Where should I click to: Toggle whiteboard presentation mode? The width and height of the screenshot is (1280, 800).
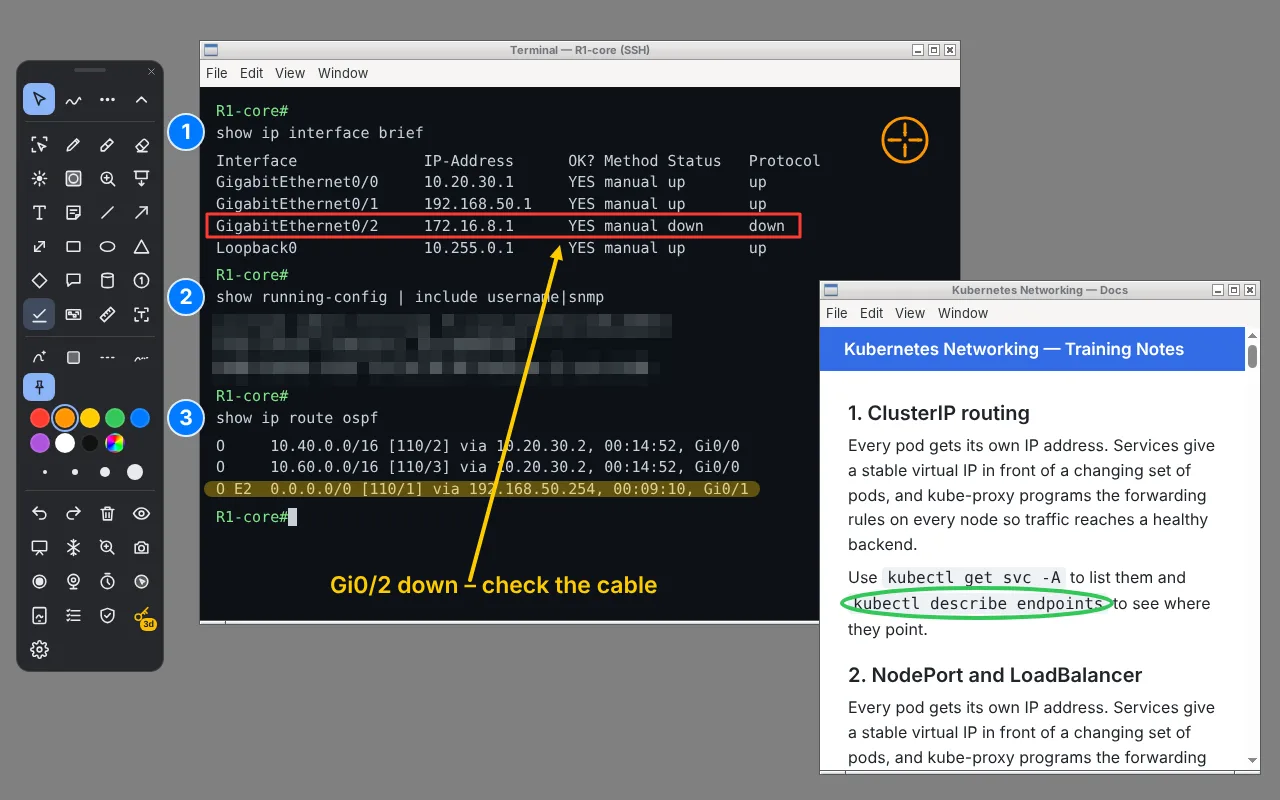[x=39, y=547]
